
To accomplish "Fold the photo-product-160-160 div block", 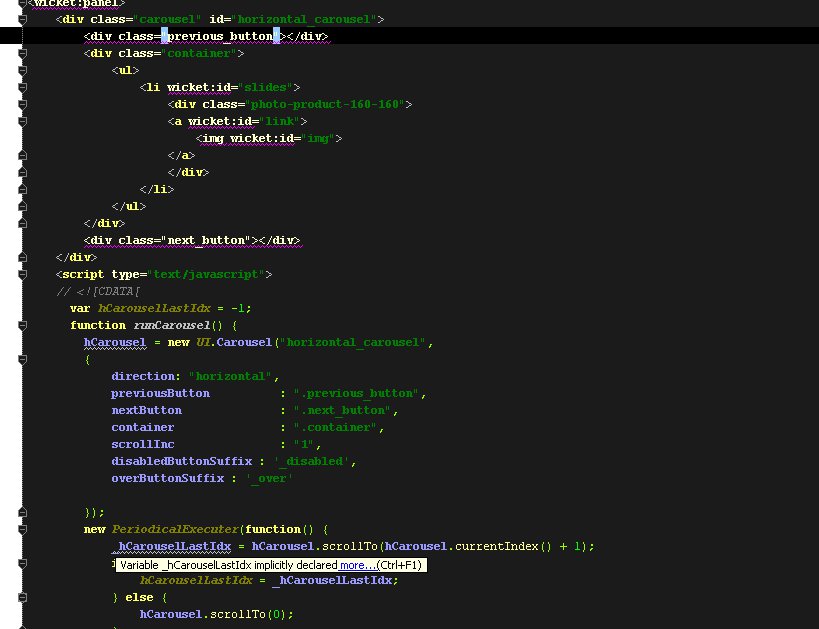I will [x=20, y=104].
